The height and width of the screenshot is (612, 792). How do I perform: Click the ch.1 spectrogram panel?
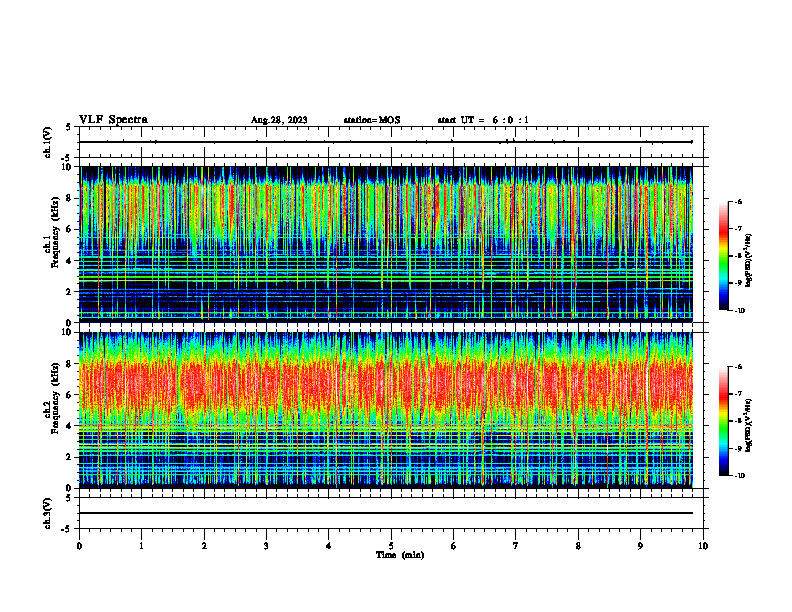[385, 244]
